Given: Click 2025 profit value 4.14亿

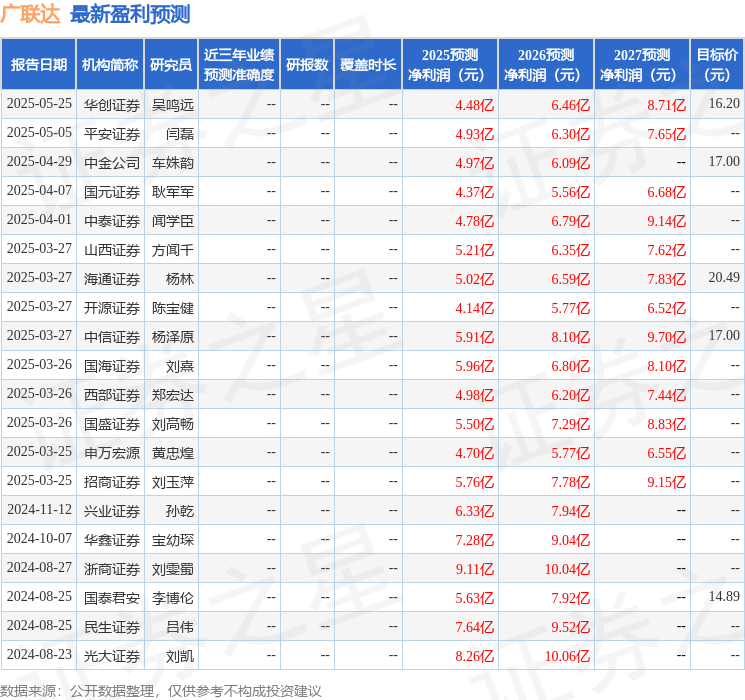Looking at the screenshot, I should tap(475, 308).
